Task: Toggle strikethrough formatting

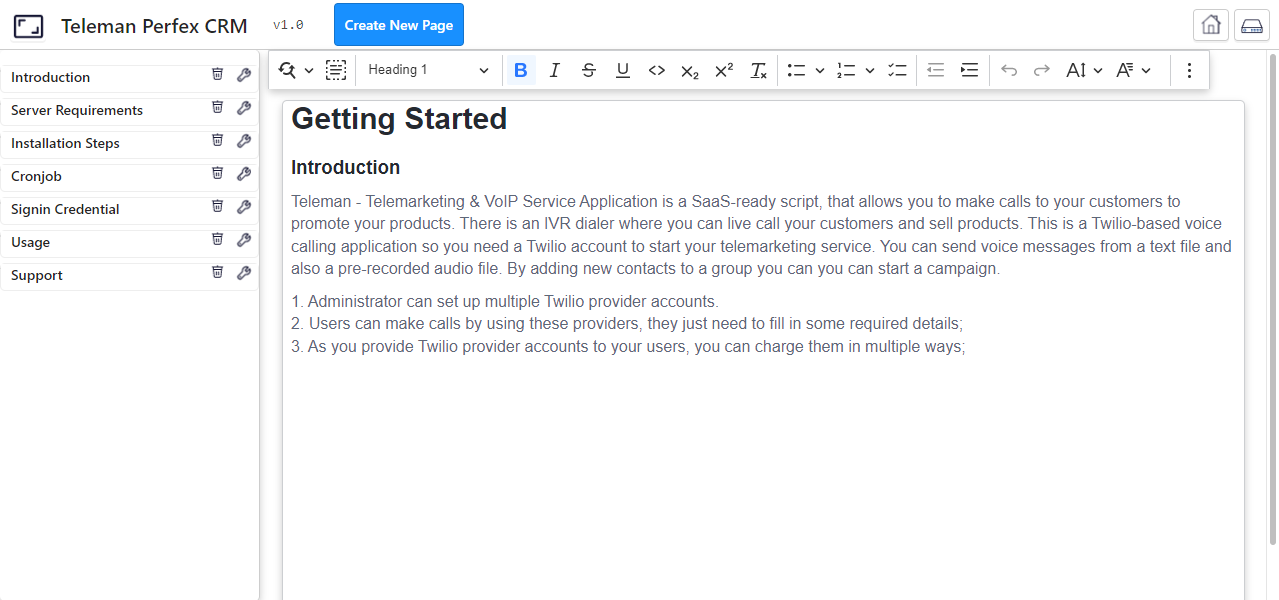Action: click(589, 70)
